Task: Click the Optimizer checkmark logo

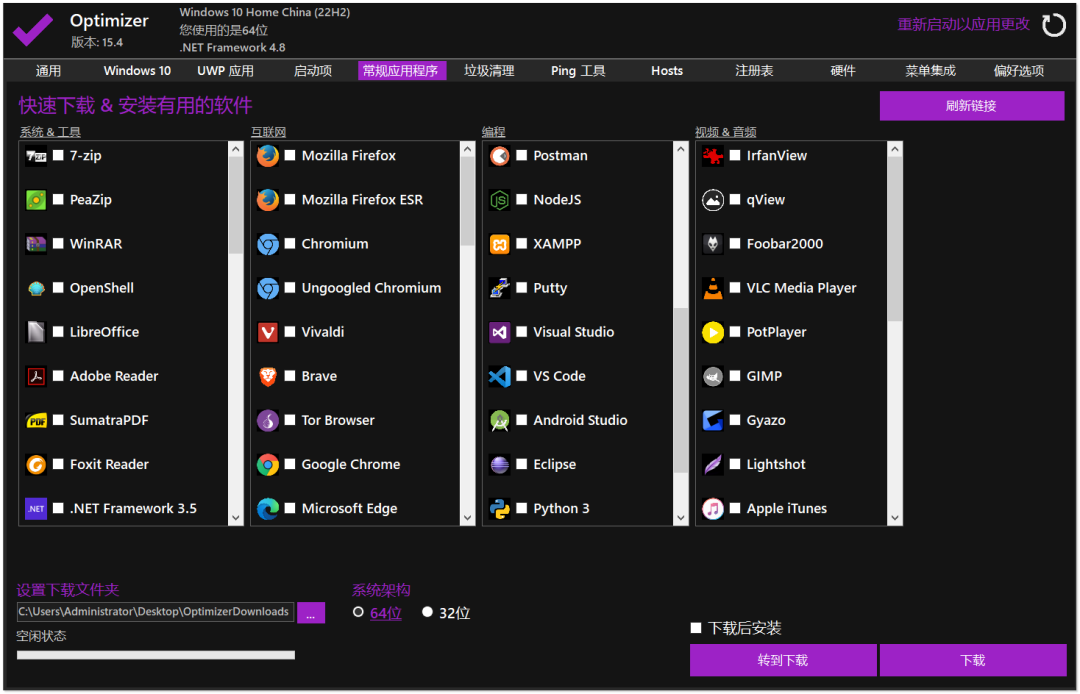Action: tap(32, 30)
